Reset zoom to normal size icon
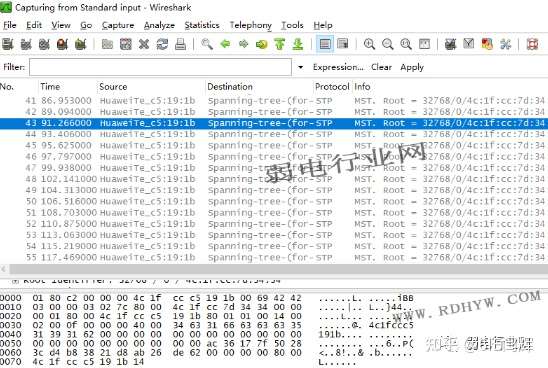548x368 pixels. (406, 44)
